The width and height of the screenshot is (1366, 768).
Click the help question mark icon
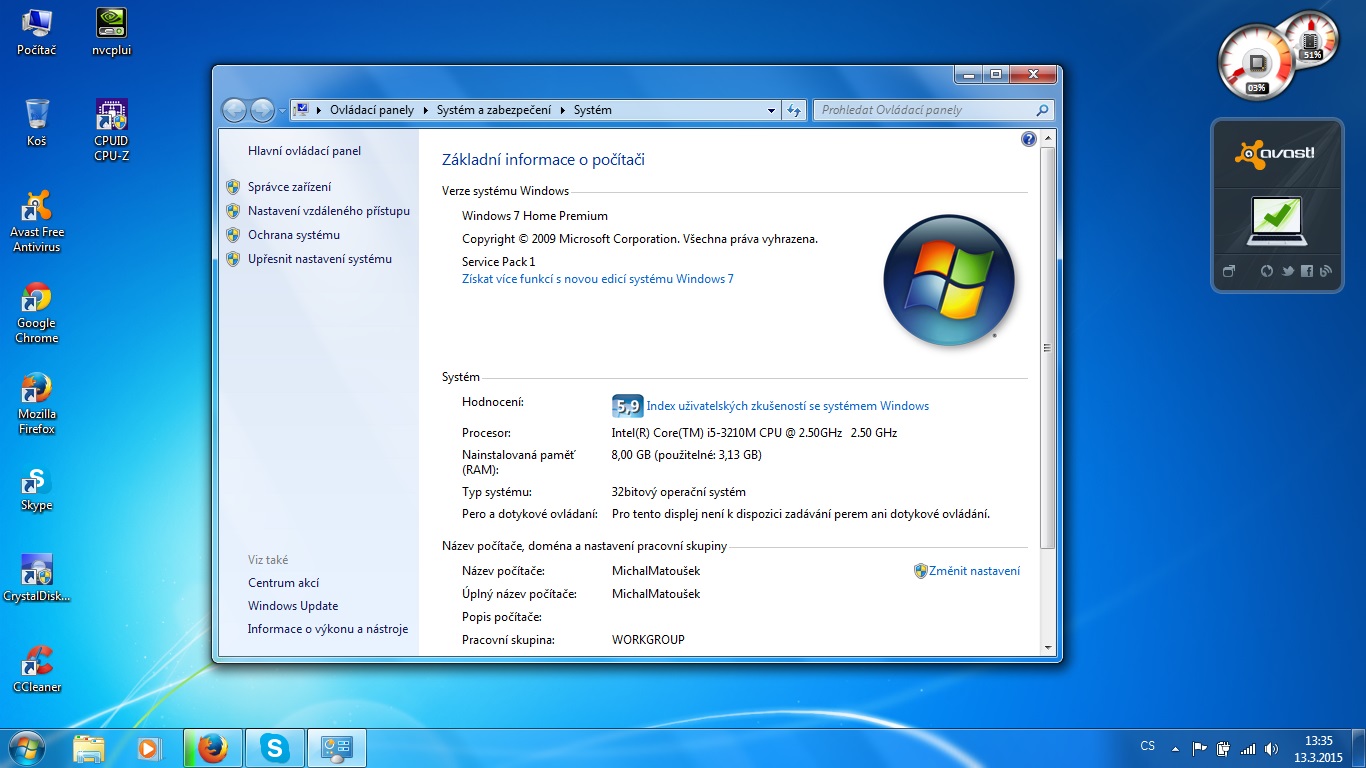tap(1028, 139)
